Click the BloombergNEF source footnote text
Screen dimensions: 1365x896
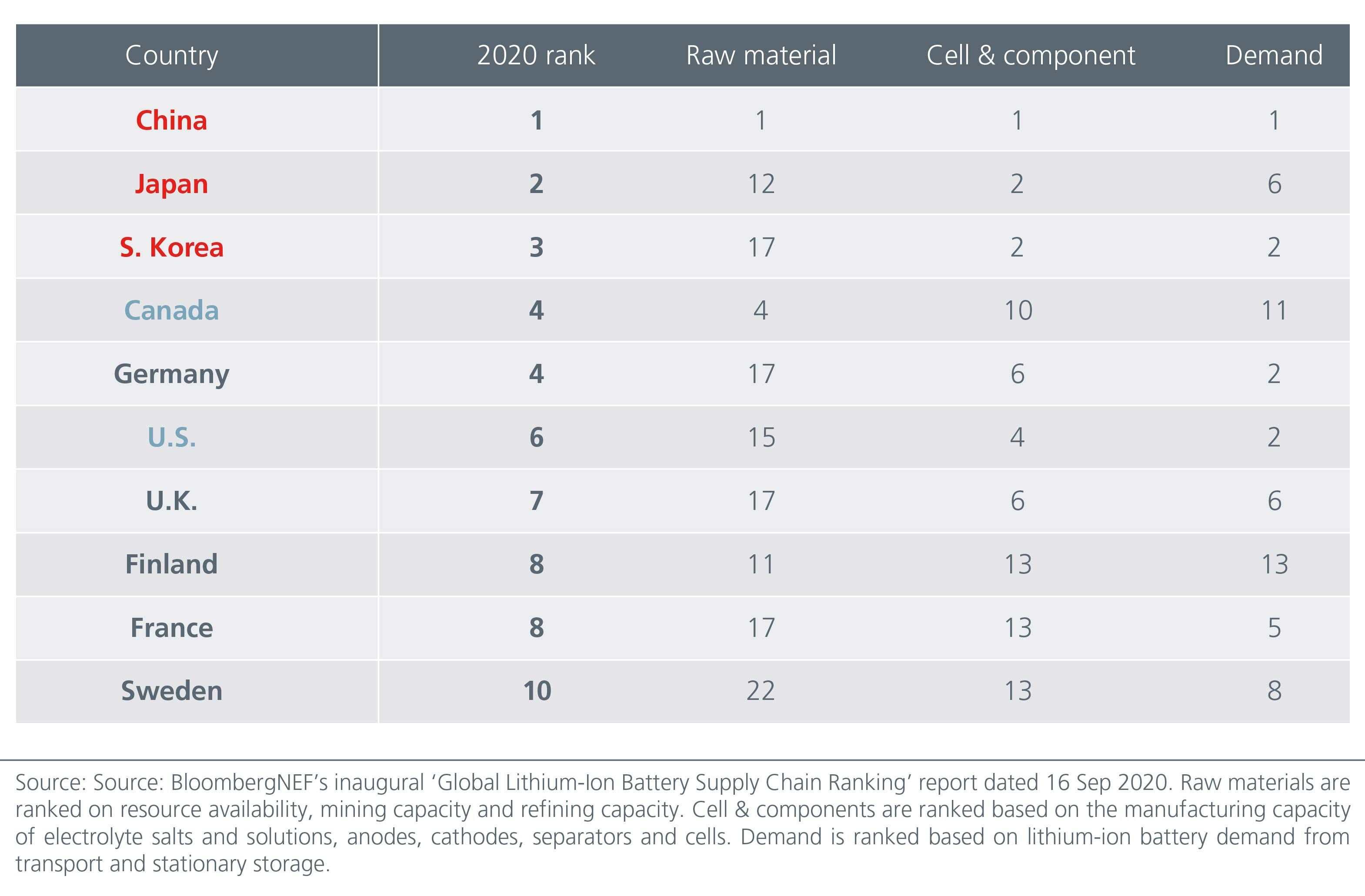click(x=683, y=823)
